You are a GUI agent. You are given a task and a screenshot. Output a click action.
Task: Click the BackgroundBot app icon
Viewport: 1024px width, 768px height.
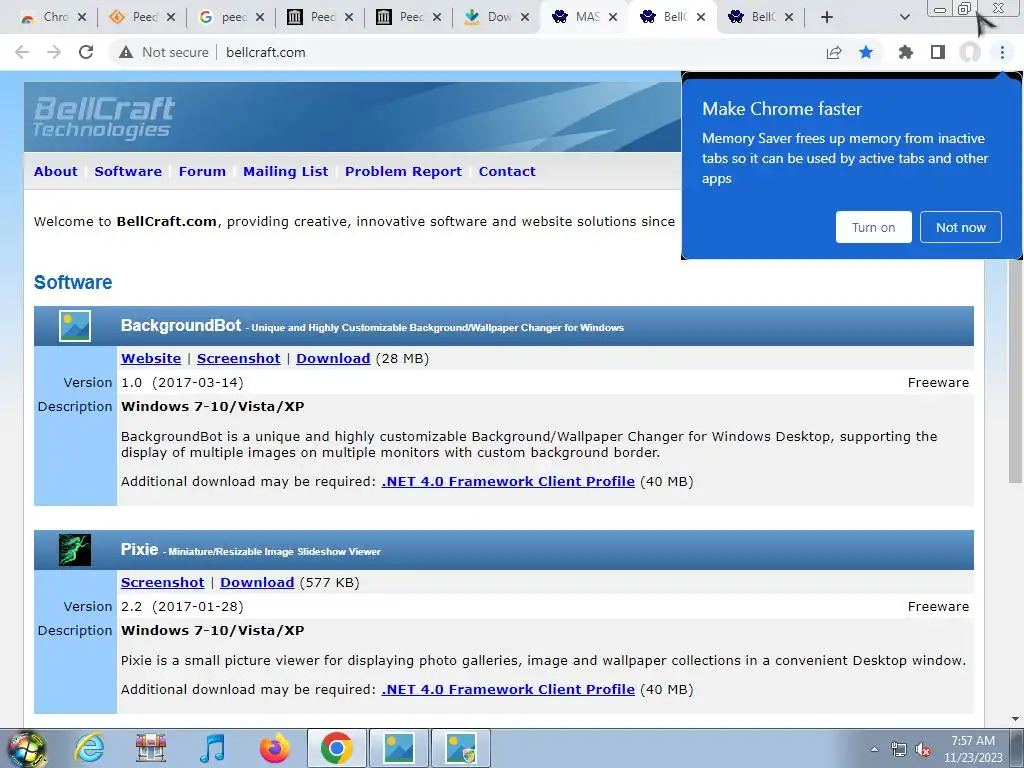[x=75, y=326]
